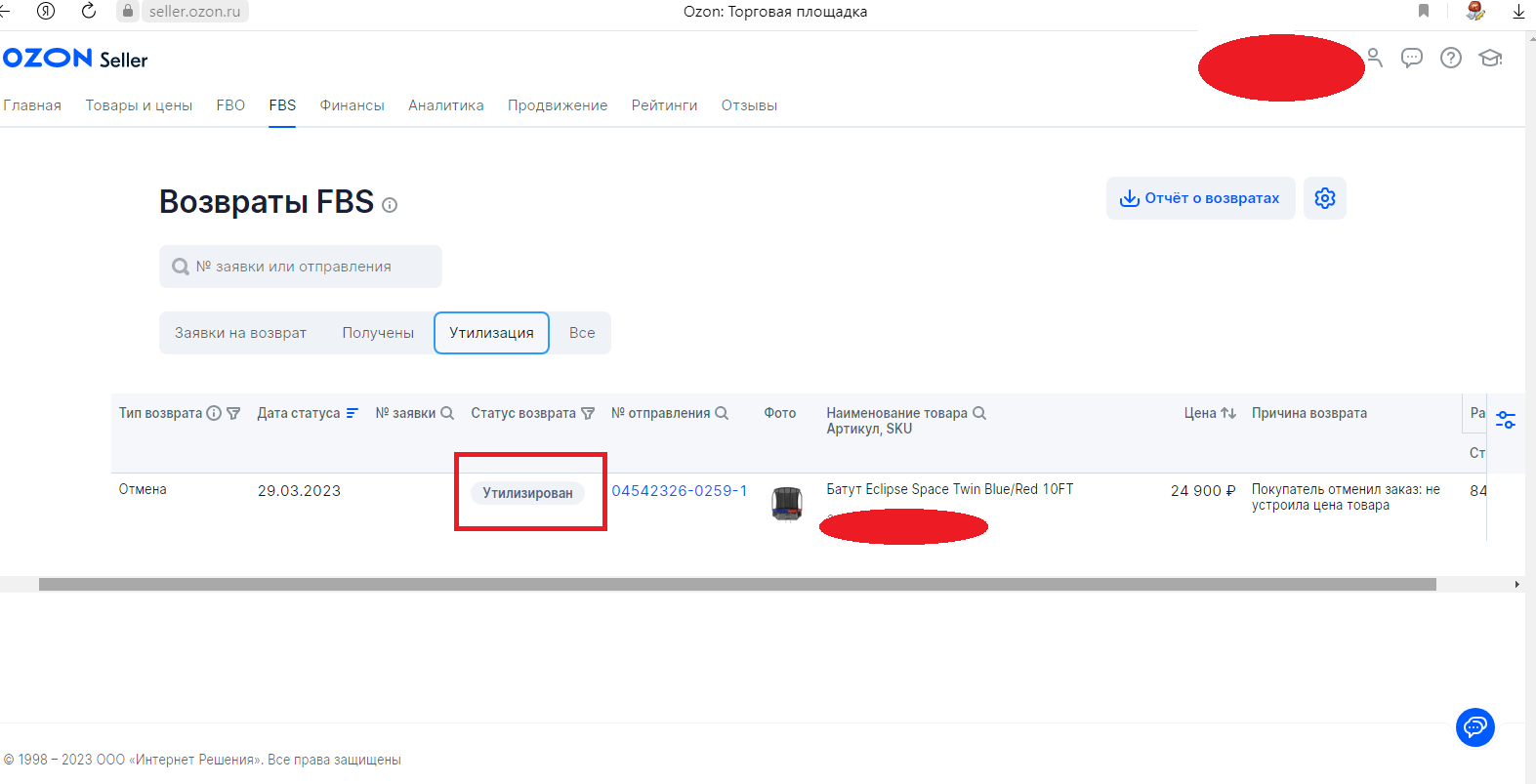Open the graduation cap training icon
1536x784 pixels.
point(1490,58)
